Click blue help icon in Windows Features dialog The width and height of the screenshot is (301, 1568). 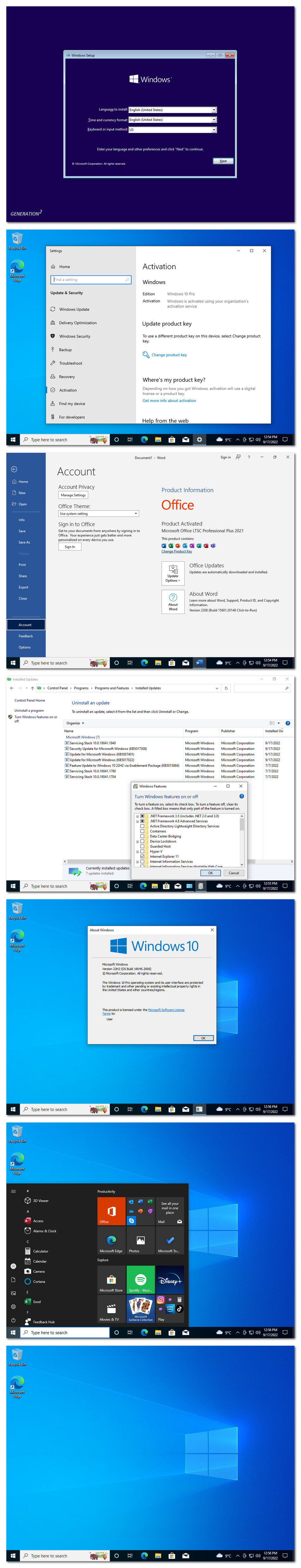(241, 796)
